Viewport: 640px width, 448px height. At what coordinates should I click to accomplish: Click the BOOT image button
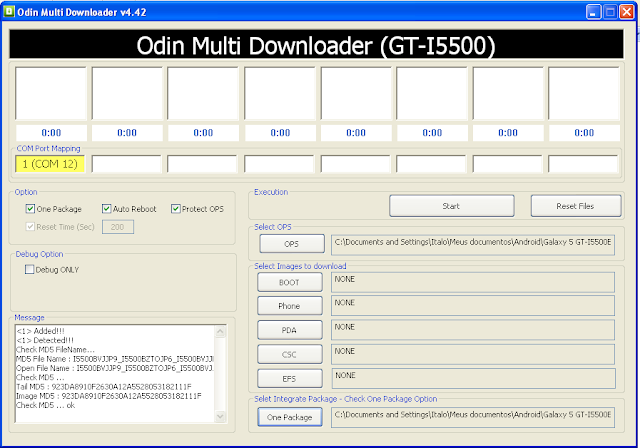289,282
